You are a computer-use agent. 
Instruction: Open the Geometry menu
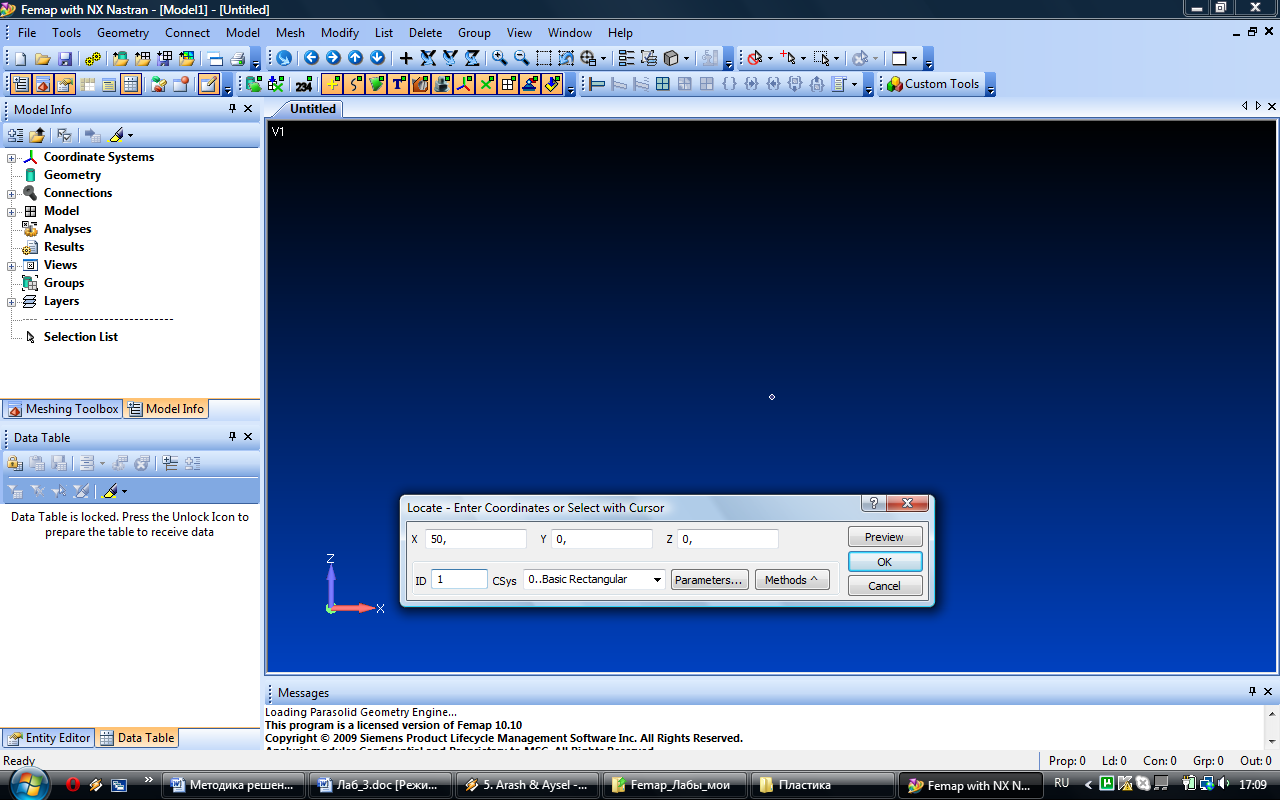123,33
